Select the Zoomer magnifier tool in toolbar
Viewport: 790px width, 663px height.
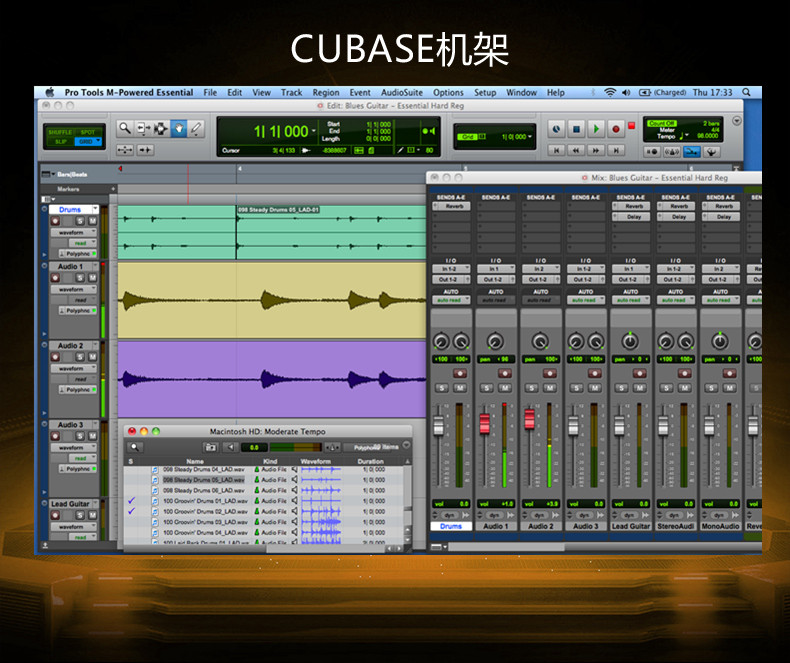[x=124, y=128]
